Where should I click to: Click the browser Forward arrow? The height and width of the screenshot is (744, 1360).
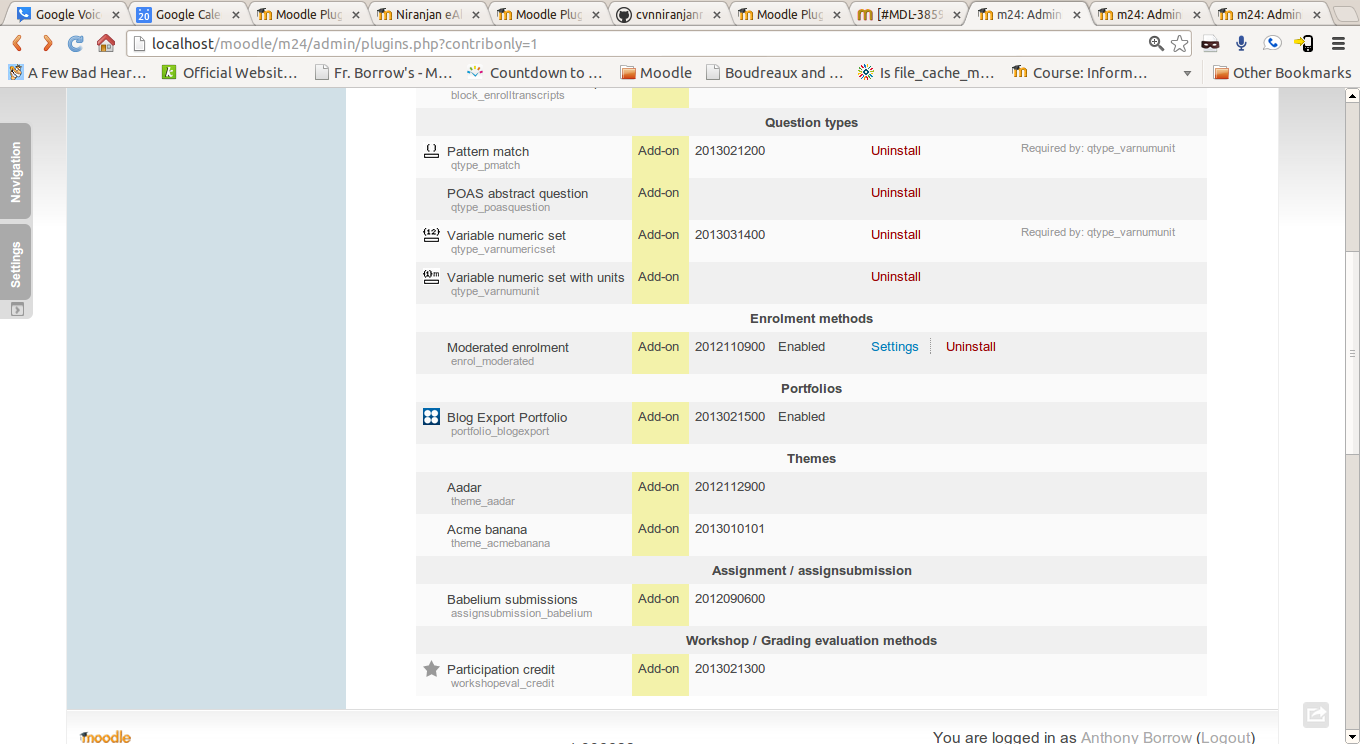coord(46,44)
